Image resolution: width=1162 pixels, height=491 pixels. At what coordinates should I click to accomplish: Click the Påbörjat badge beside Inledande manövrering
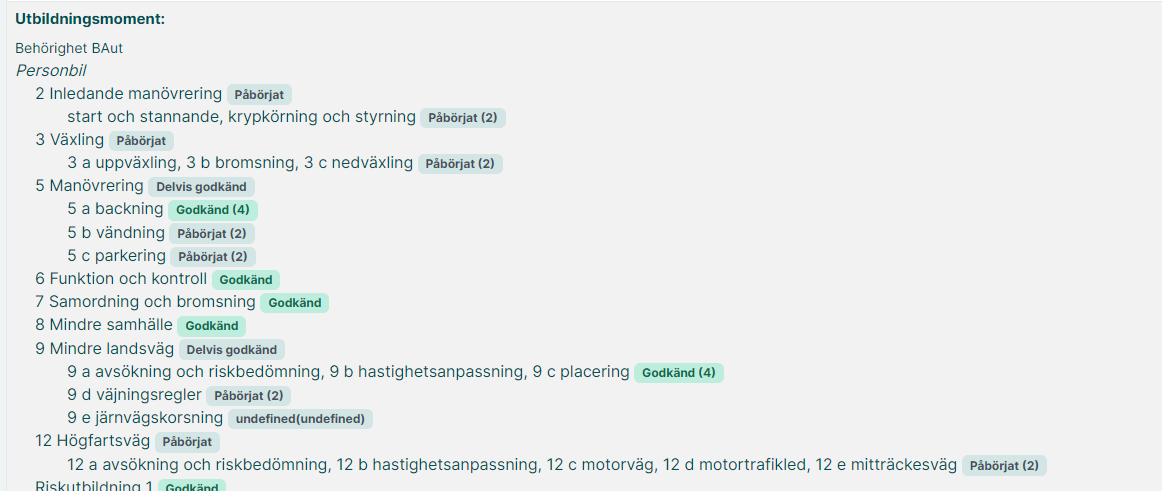pos(259,95)
